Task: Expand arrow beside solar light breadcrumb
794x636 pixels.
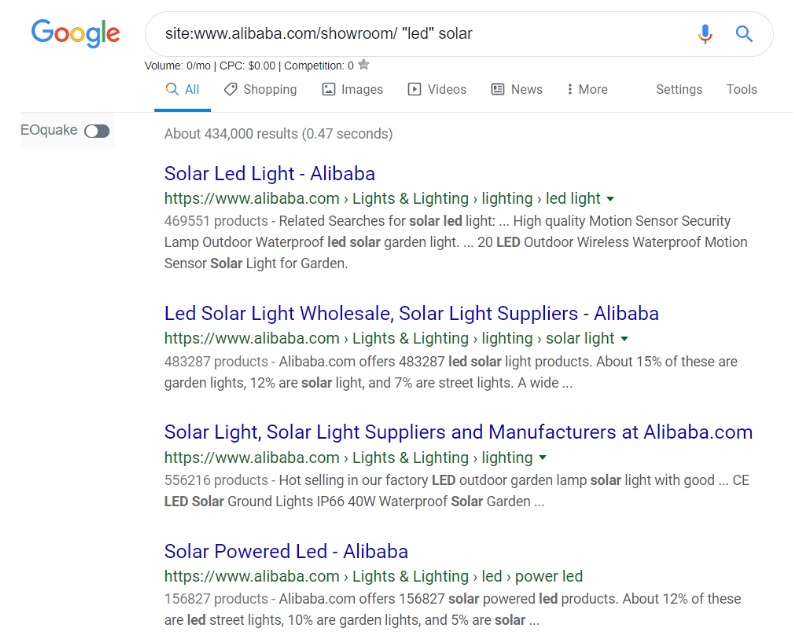Action: point(624,339)
